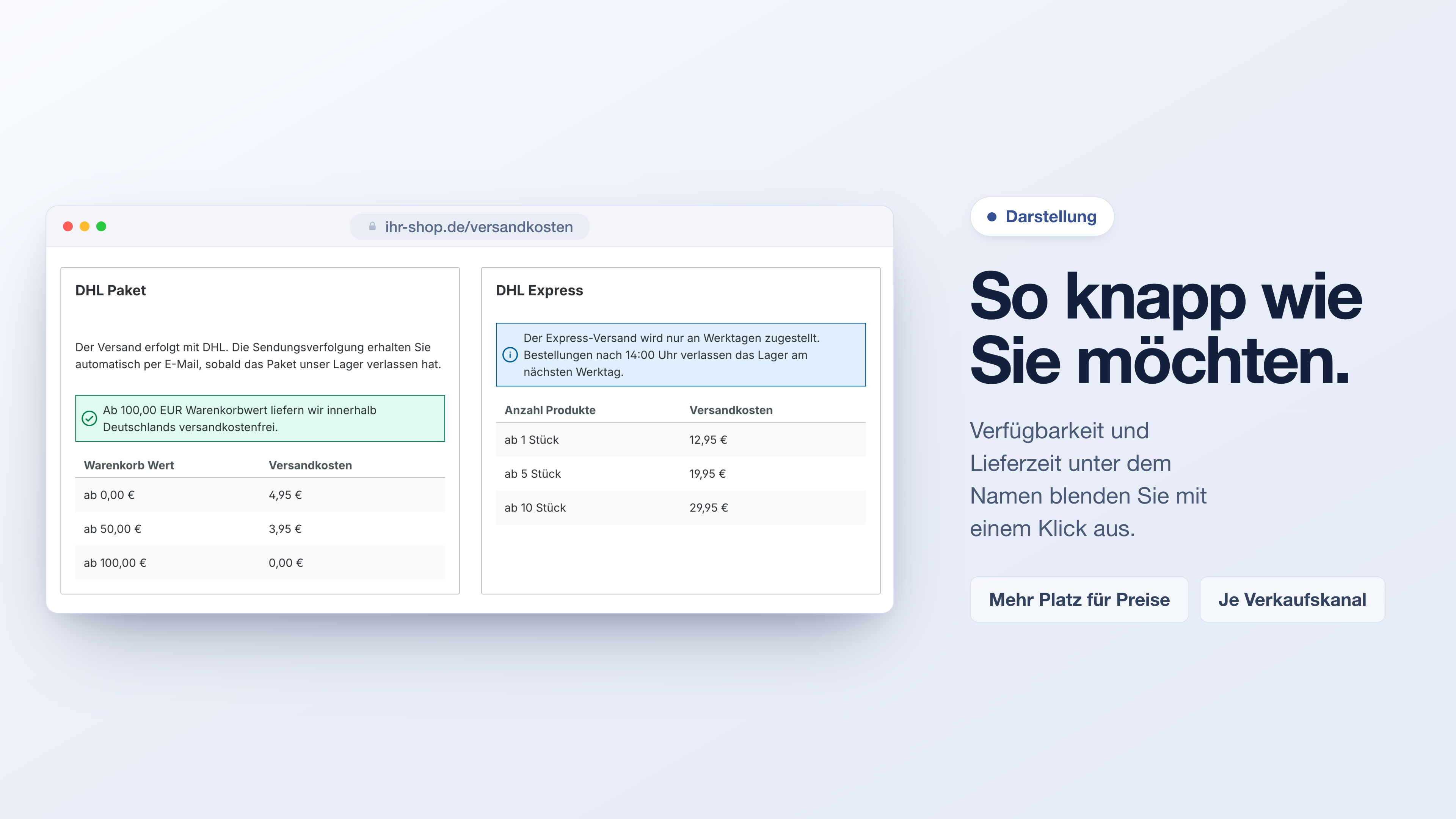Select the Darstellung badge
This screenshot has width=1456, height=819.
(1042, 217)
